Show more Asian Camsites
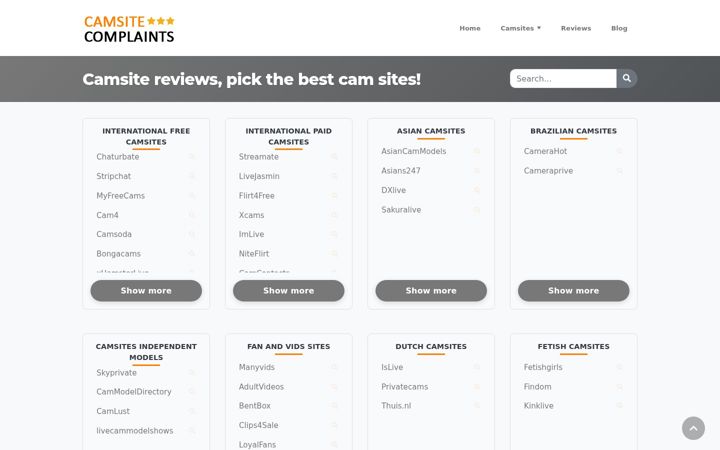720x450 pixels. [431, 291]
